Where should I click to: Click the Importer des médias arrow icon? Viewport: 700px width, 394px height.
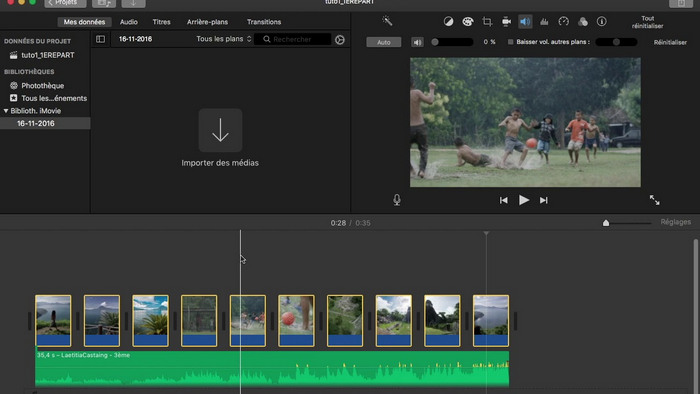coord(220,130)
